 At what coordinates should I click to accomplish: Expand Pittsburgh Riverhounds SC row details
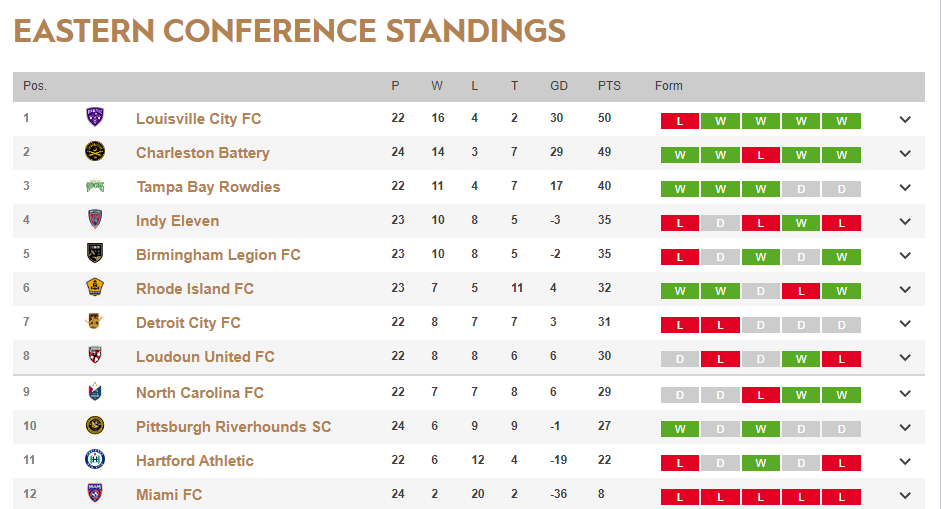pos(905,428)
